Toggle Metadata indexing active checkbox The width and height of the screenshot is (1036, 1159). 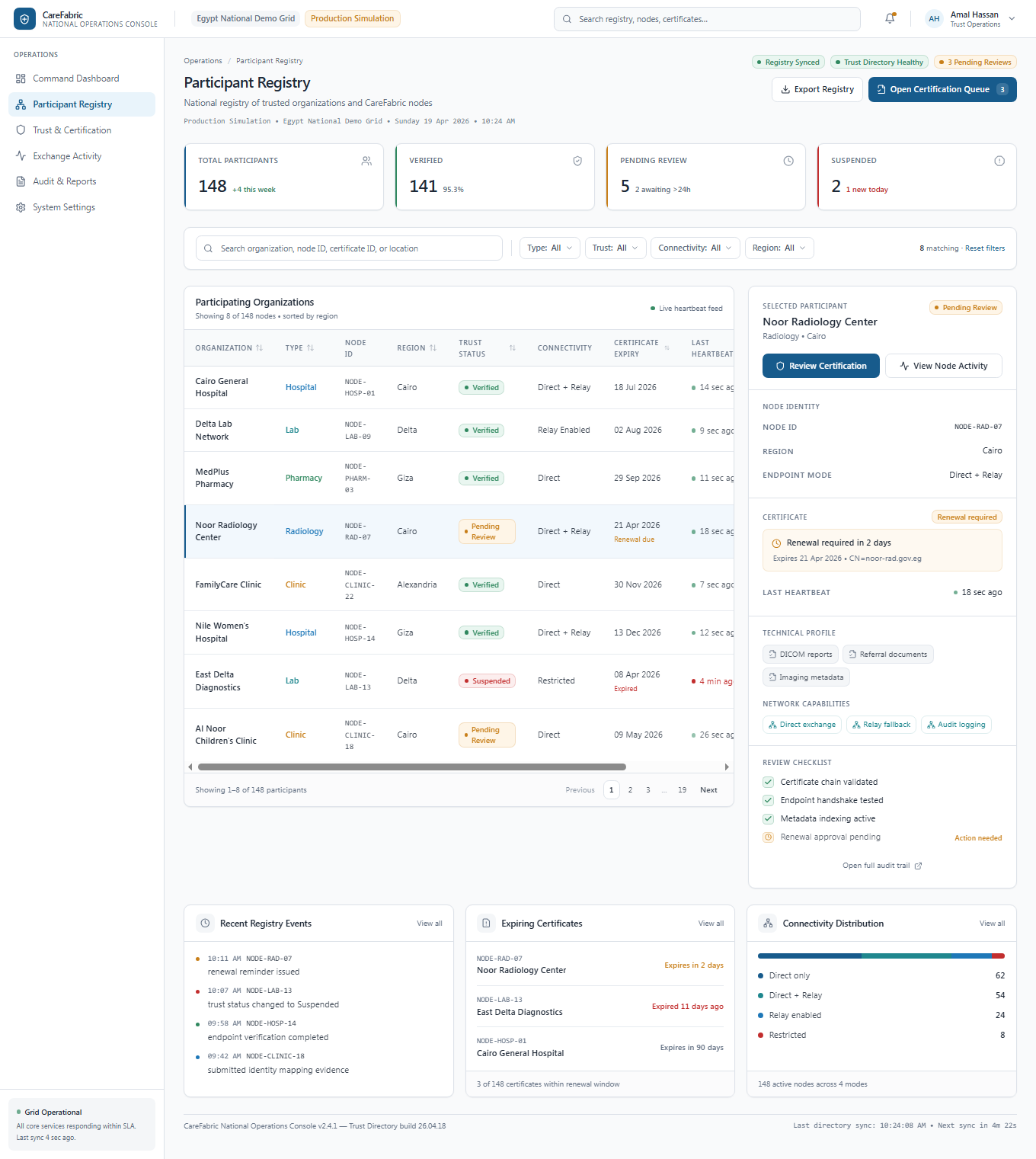click(x=768, y=818)
